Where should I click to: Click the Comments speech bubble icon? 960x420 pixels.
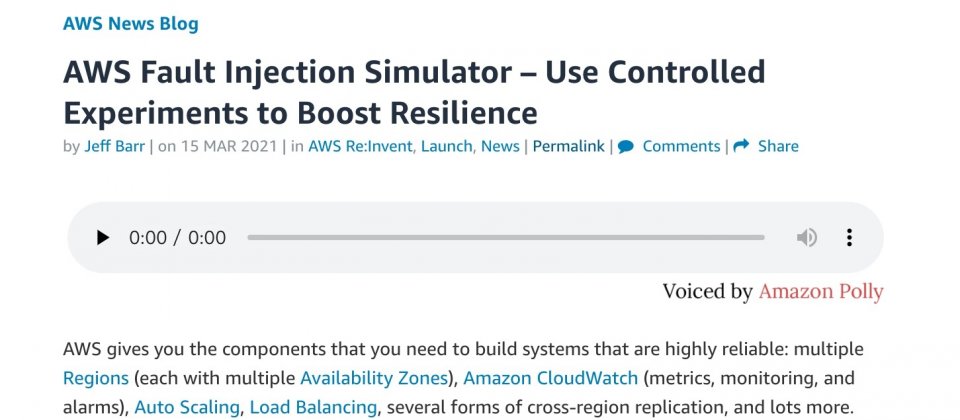[626, 147]
